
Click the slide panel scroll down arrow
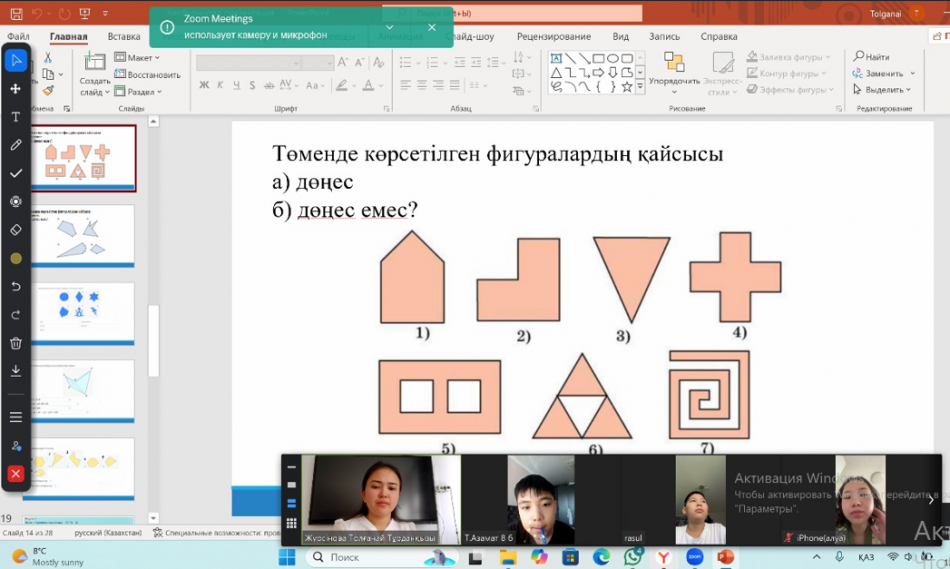point(153,518)
